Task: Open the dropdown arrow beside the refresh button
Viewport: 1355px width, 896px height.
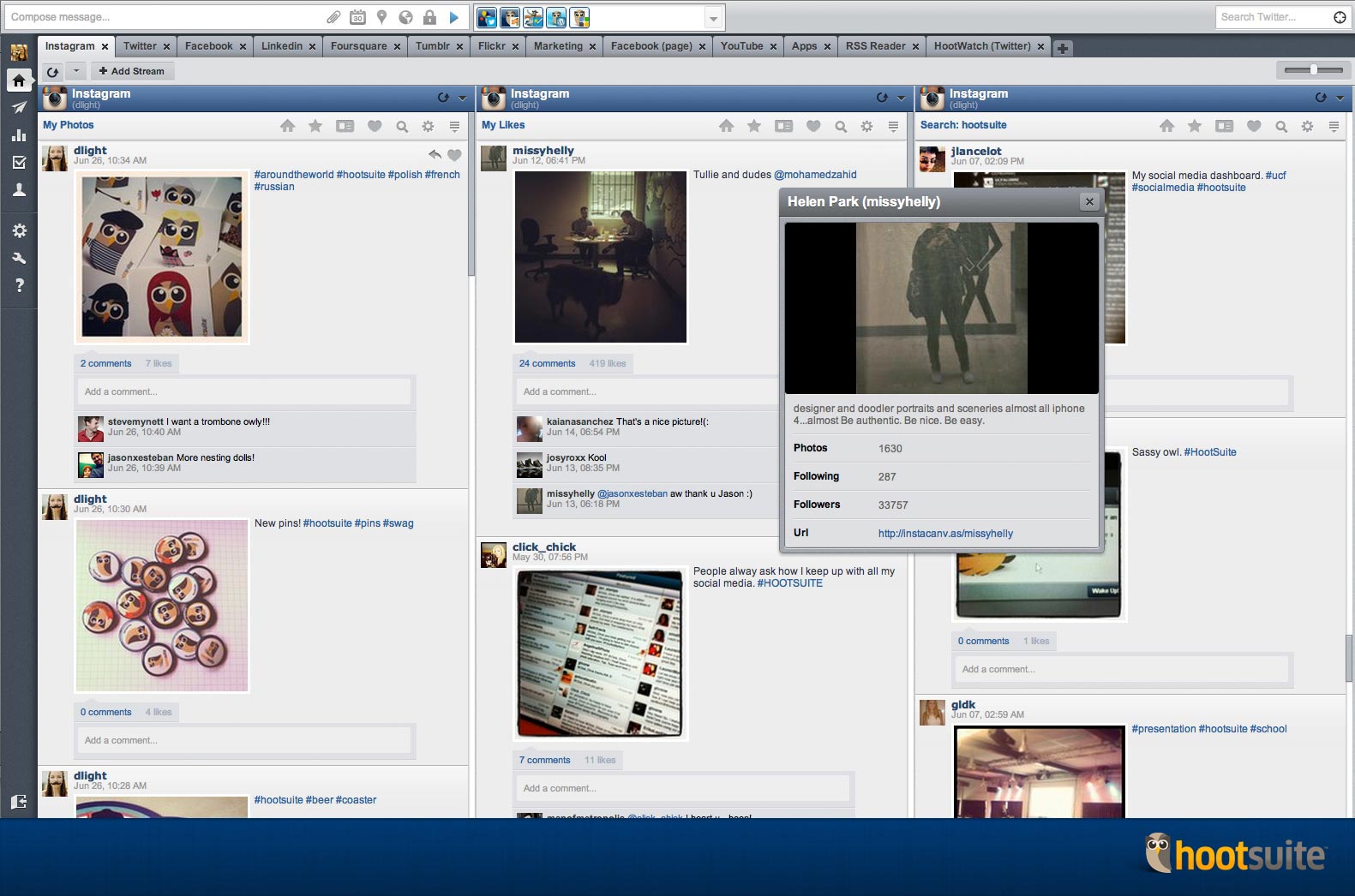Action: click(x=76, y=71)
